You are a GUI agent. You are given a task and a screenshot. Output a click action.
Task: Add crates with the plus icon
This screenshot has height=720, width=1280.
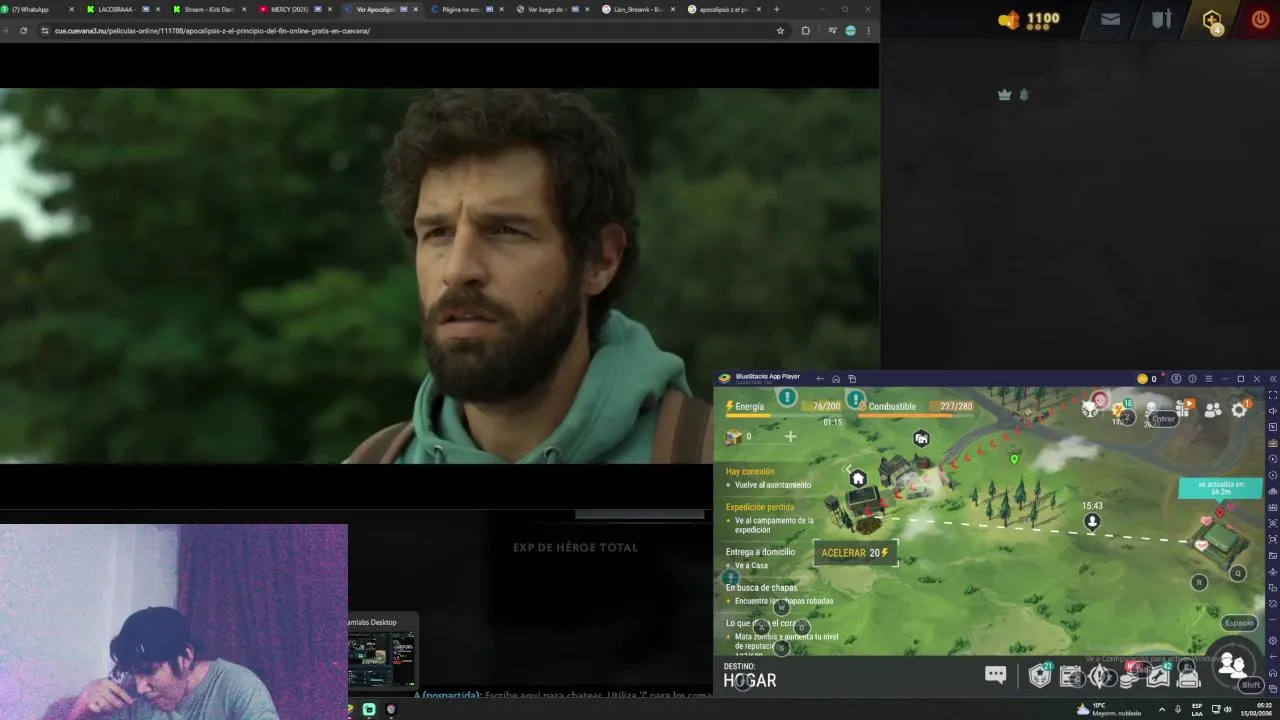pyautogui.click(x=790, y=436)
